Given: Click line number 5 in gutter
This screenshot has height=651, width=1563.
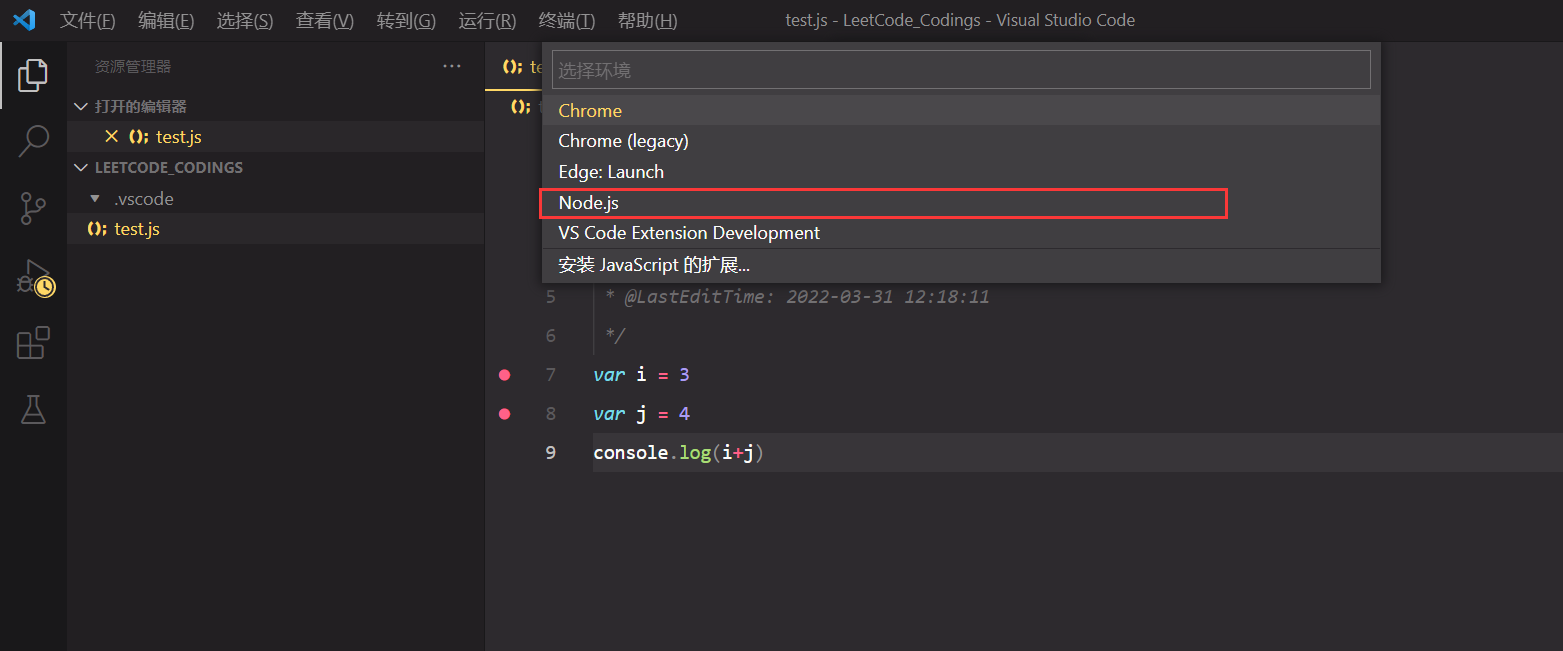Looking at the screenshot, I should (550, 297).
